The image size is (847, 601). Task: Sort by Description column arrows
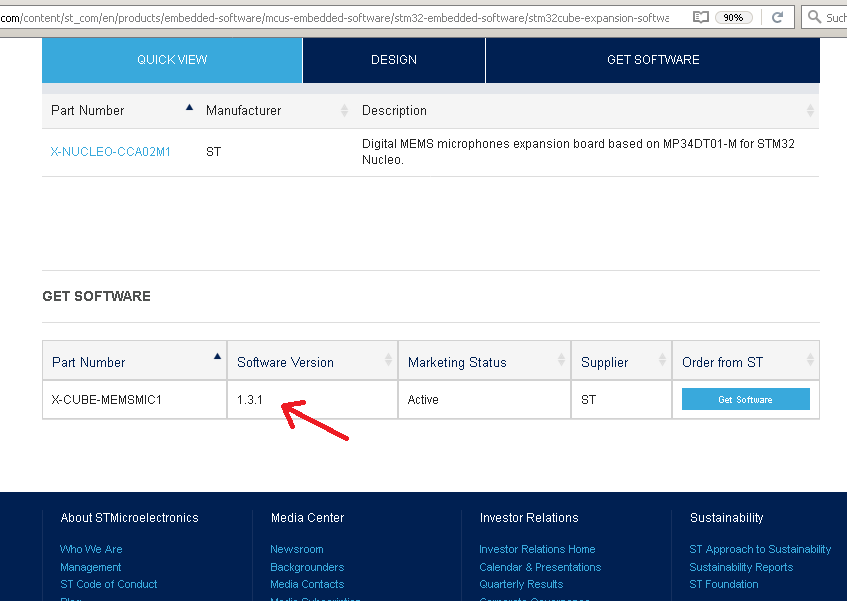pyautogui.click(x=810, y=111)
